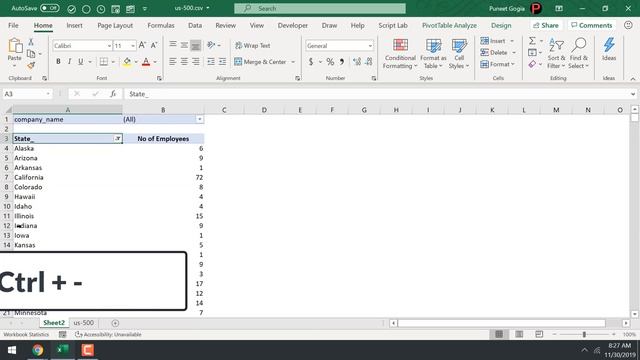The width and height of the screenshot is (640, 360).
Task: Toggle the AutoSave switch
Action: (x=50, y=8)
